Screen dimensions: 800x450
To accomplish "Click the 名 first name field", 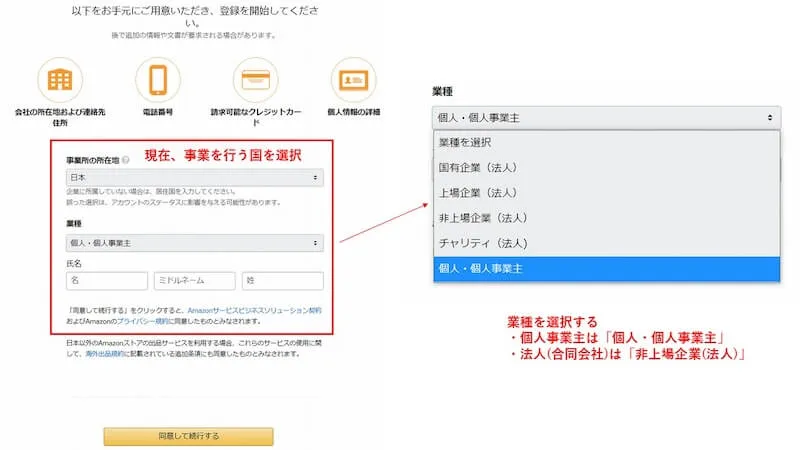I will [106, 281].
